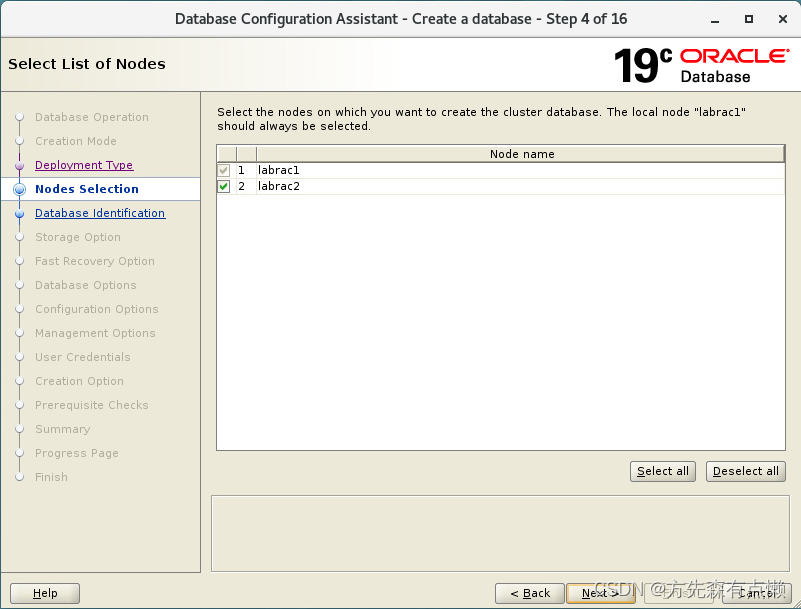Click row number 1 cell
Image resolution: width=801 pixels, height=609 pixels.
coord(246,170)
